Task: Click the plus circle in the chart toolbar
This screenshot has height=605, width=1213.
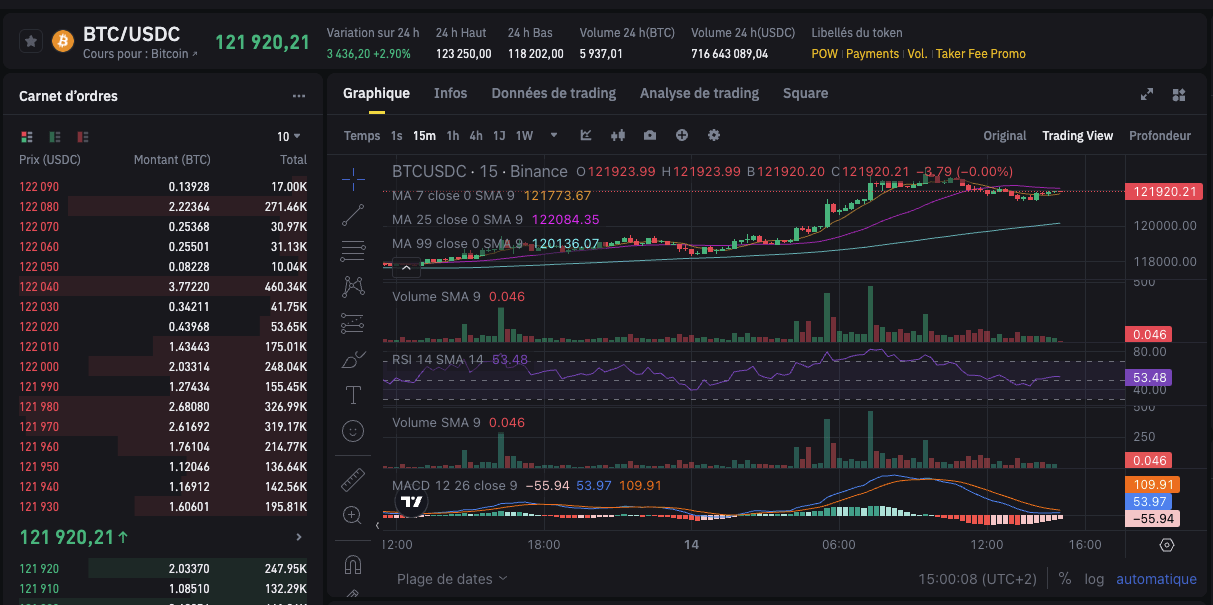Action: coord(682,135)
